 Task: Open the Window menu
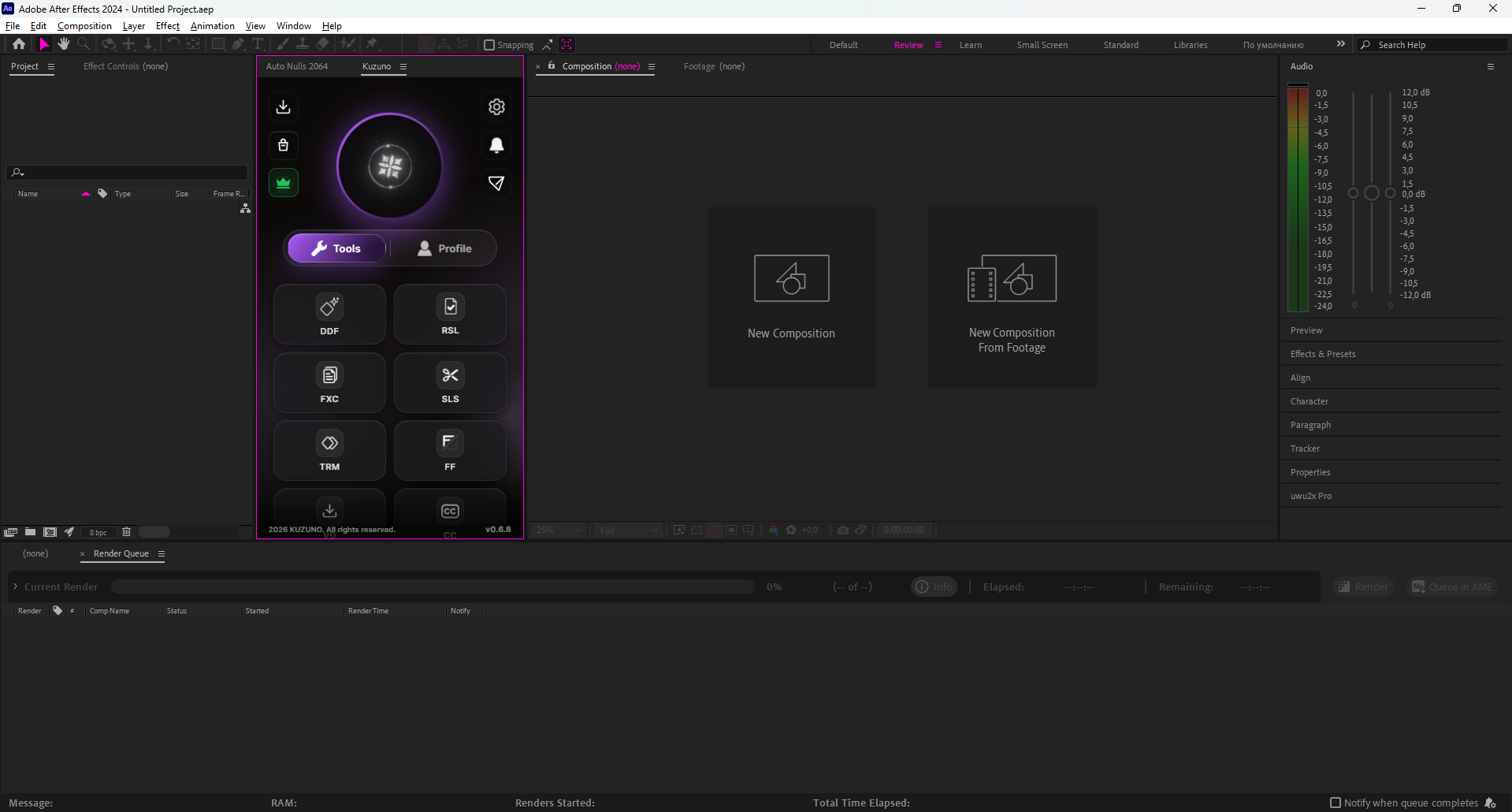(x=293, y=26)
